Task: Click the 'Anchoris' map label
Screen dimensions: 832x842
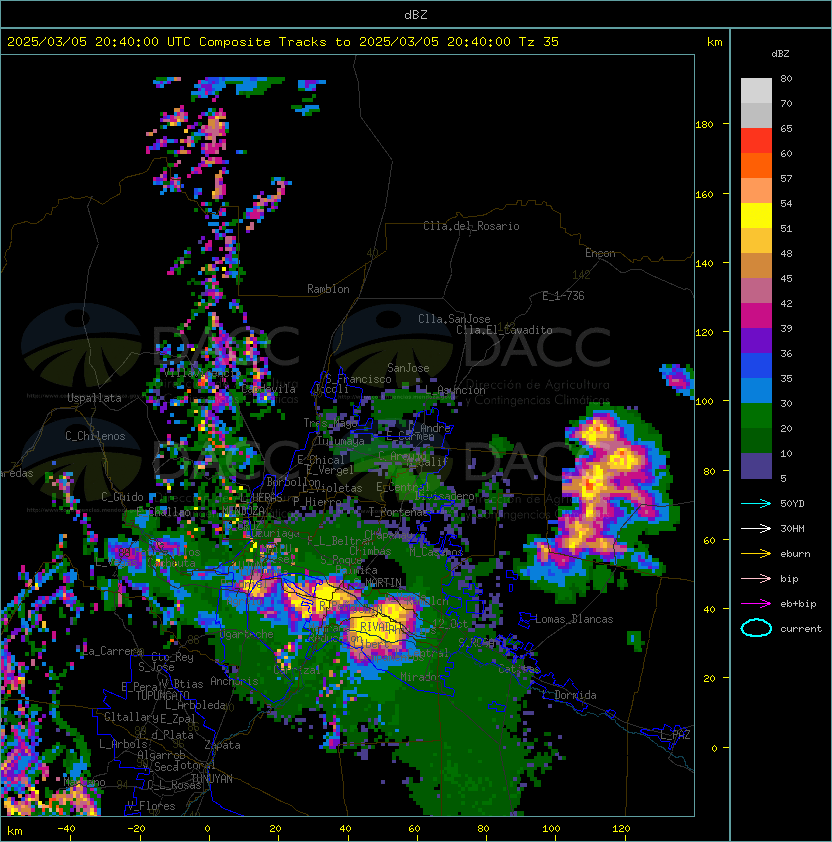Action: (234, 681)
